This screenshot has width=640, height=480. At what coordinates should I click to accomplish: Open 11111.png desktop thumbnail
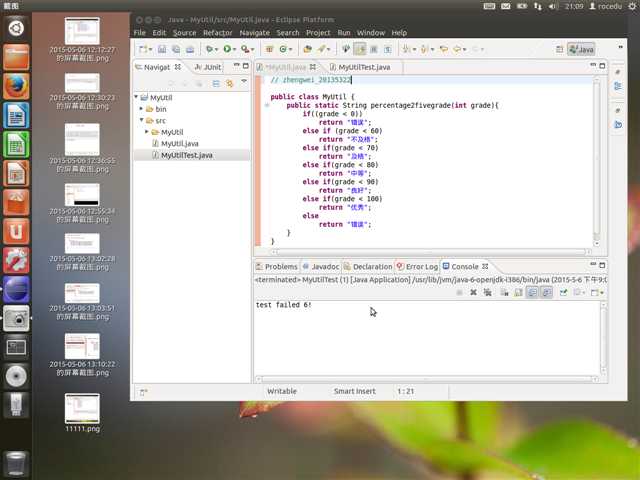tap(82, 412)
